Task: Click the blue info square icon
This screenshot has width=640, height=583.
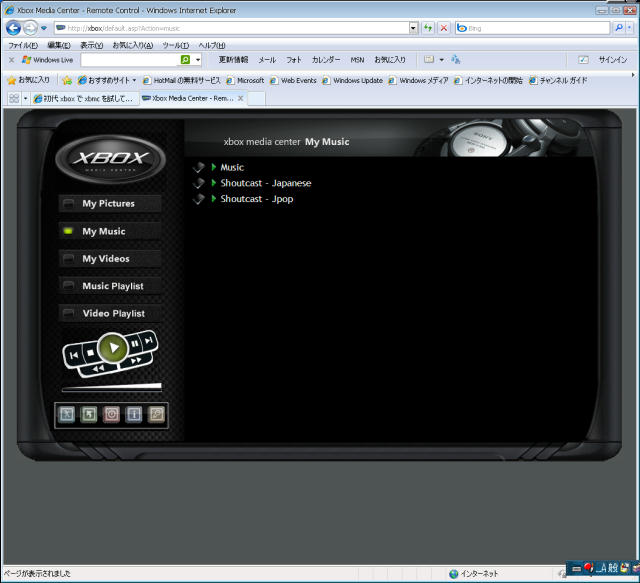Action: click(134, 415)
